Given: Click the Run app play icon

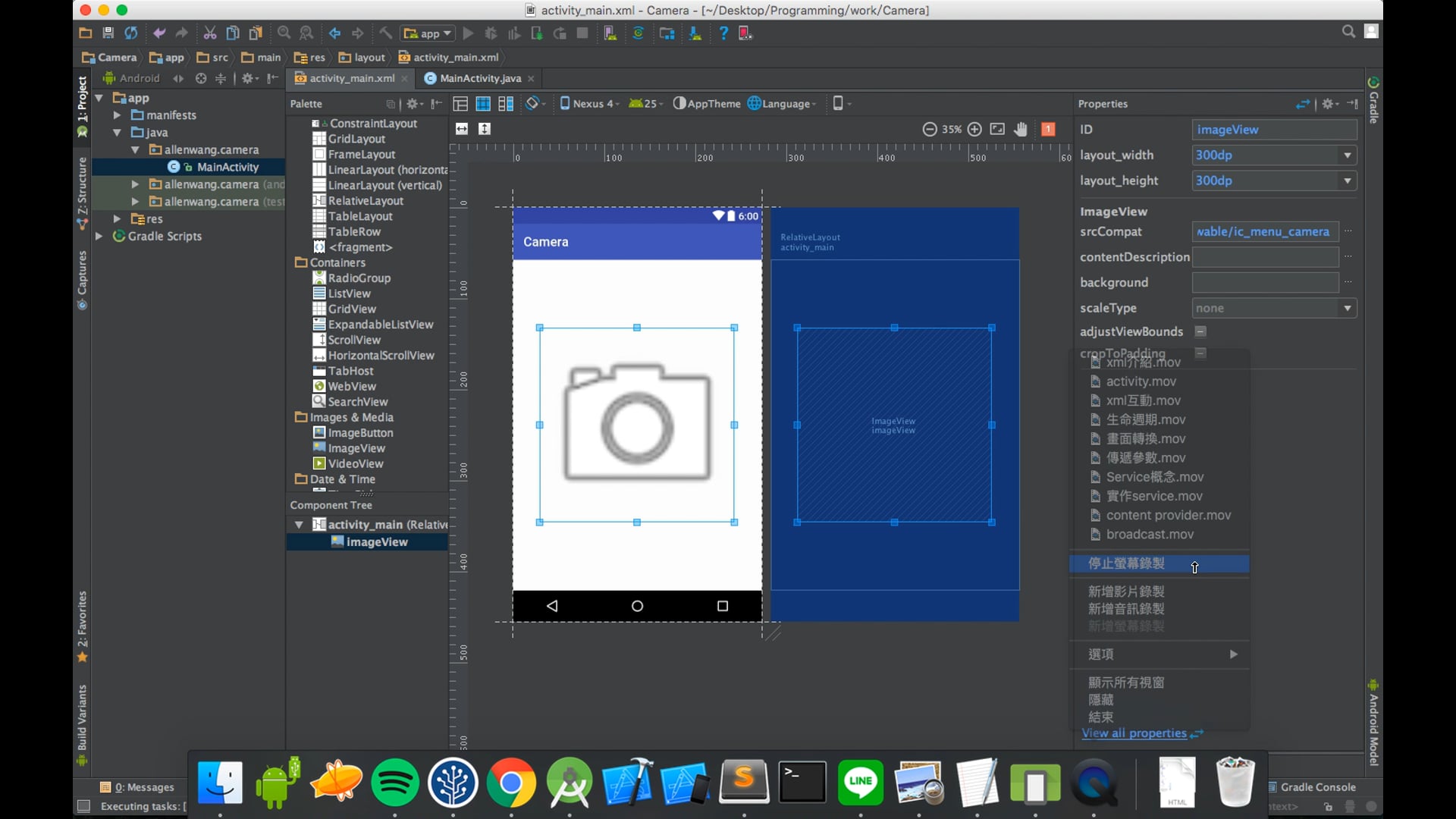Looking at the screenshot, I should [x=468, y=33].
